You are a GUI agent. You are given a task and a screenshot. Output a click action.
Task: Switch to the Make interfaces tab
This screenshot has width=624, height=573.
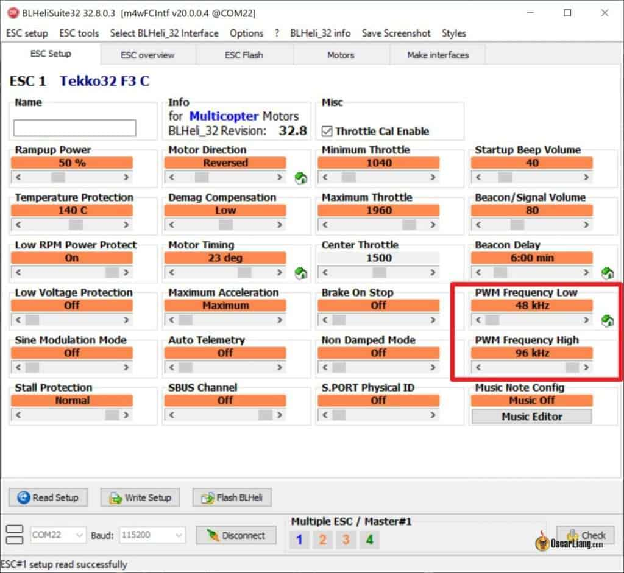tap(438, 55)
